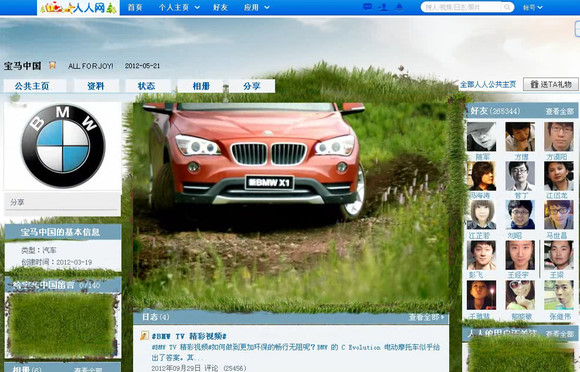Viewport: 580px width, 372px height.
Task: Click the search input field in header
Action: coord(462,7)
